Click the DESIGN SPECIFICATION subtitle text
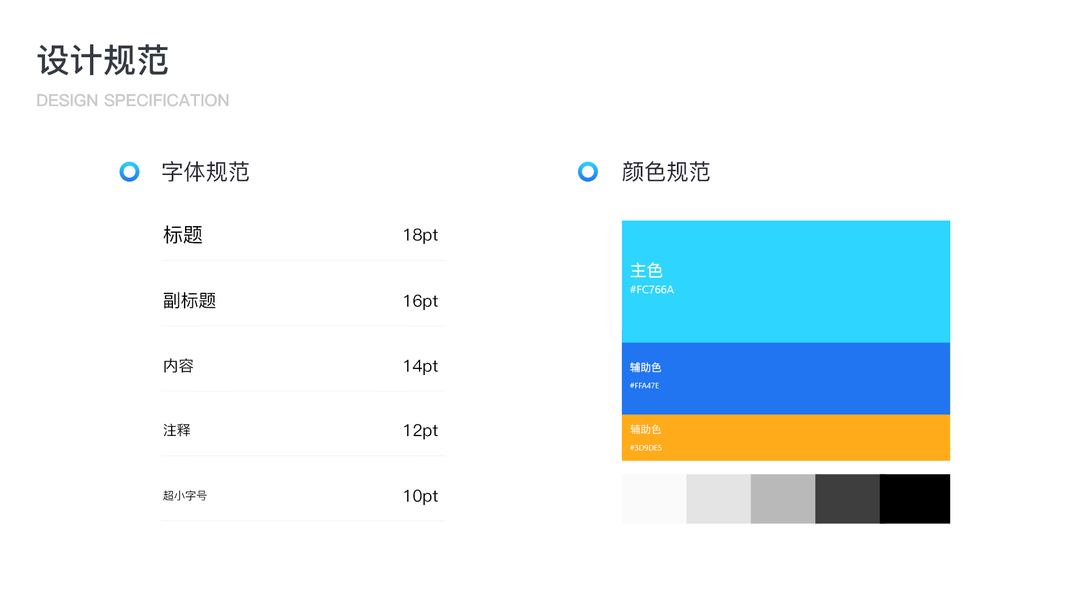 point(133,100)
